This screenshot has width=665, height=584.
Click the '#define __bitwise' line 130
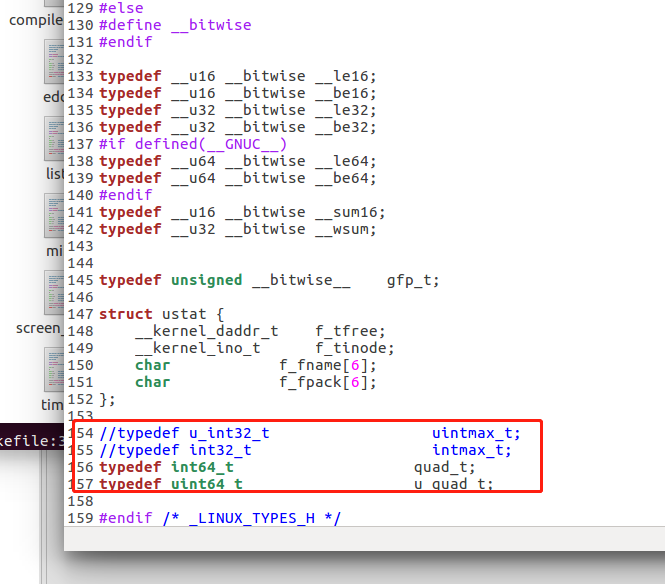point(175,25)
